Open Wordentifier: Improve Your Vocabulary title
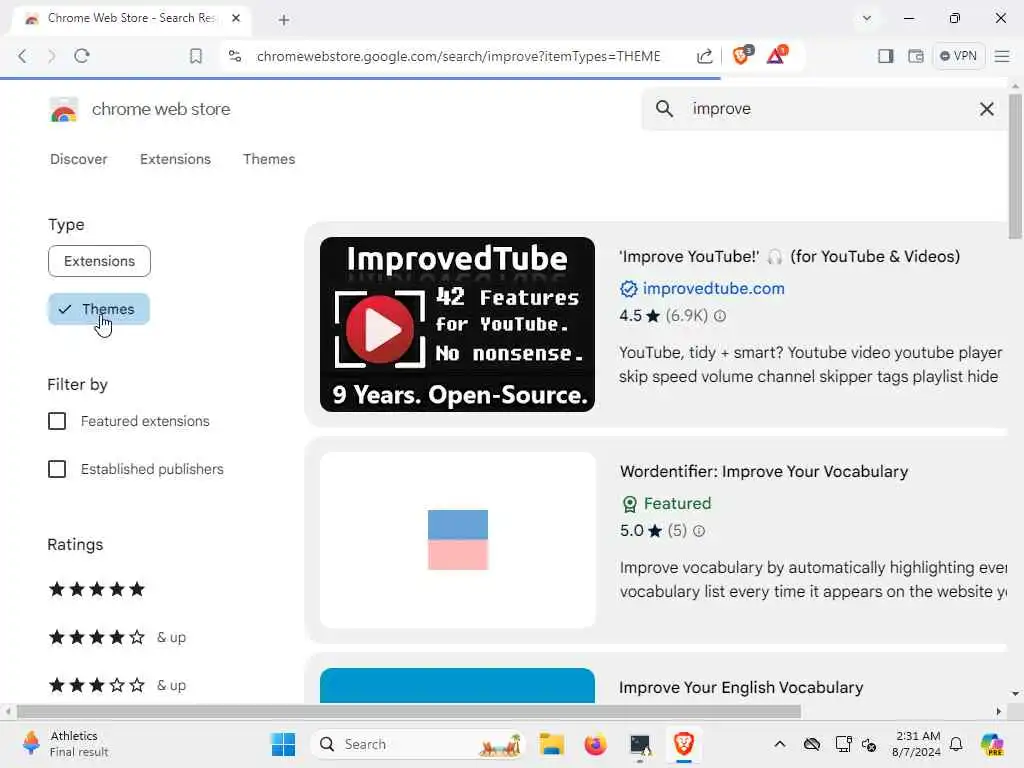This screenshot has height=768, width=1024. [x=764, y=472]
